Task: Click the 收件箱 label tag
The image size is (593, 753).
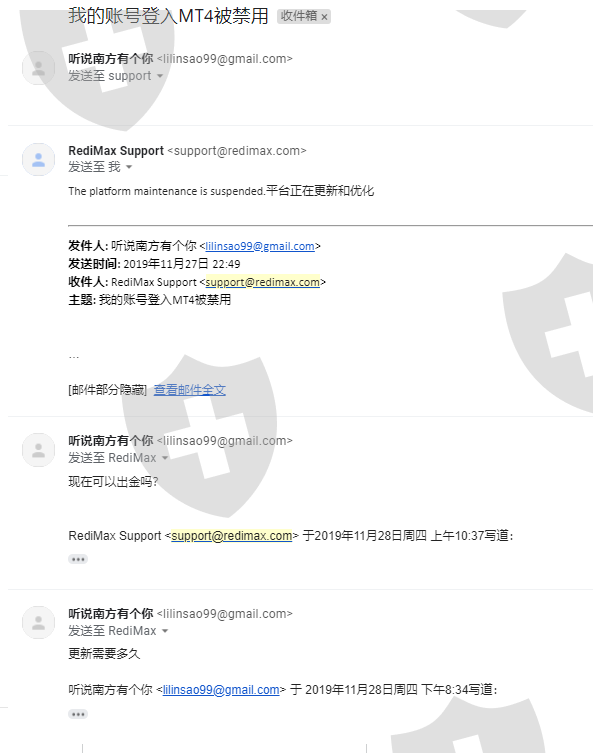Action: (299, 16)
